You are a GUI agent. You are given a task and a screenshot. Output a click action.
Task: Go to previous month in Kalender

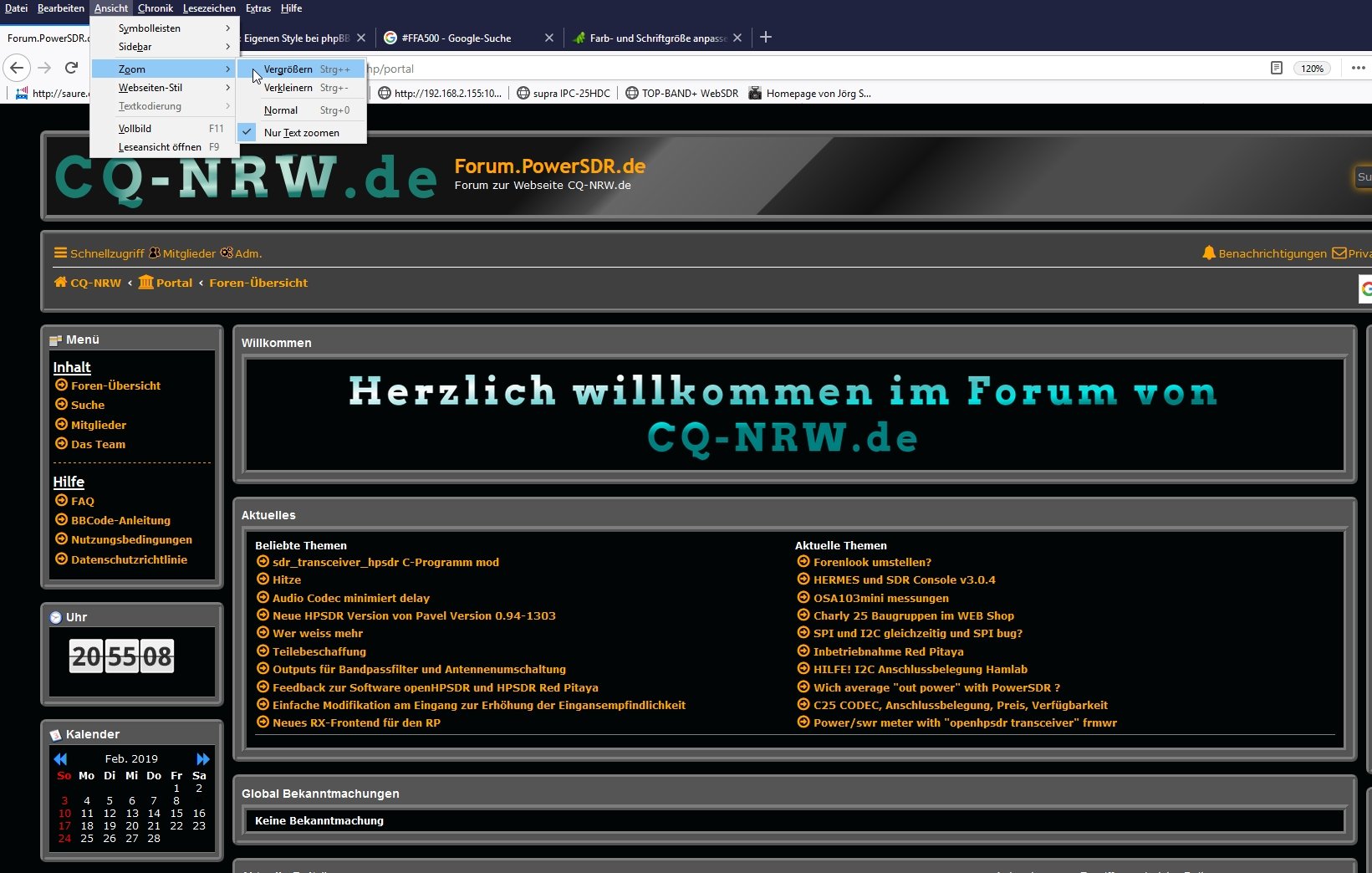point(60,758)
